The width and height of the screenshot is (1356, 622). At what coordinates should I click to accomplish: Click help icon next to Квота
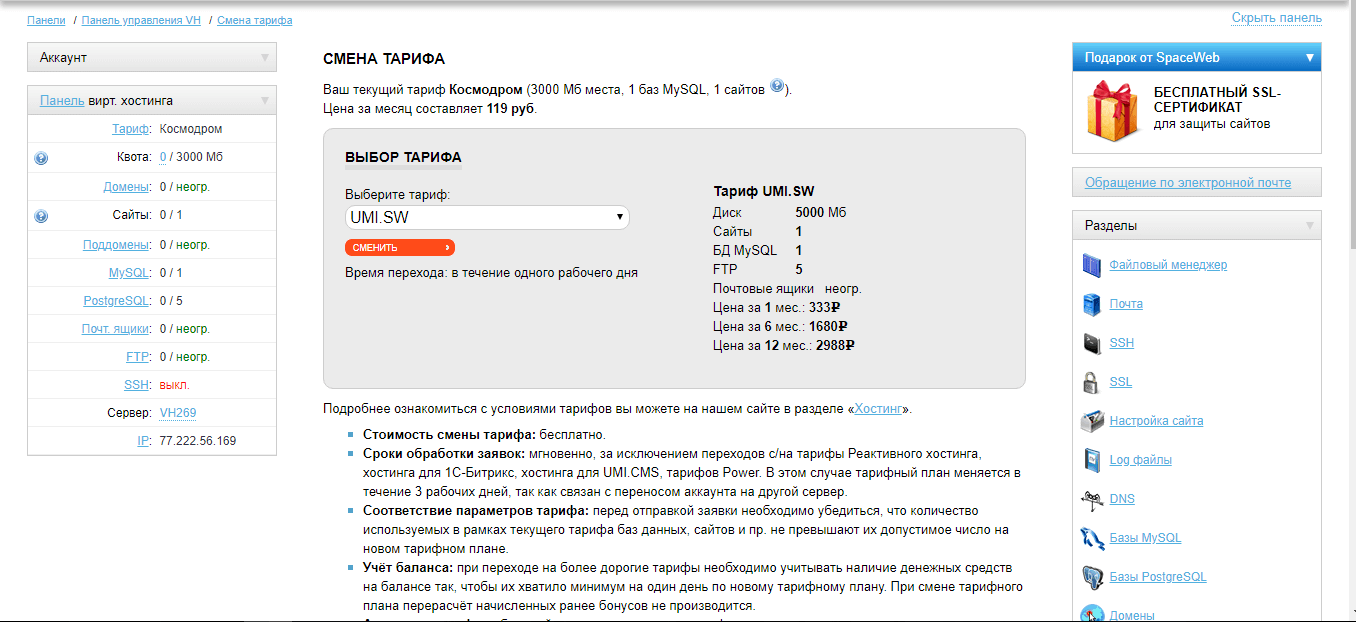(41, 158)
